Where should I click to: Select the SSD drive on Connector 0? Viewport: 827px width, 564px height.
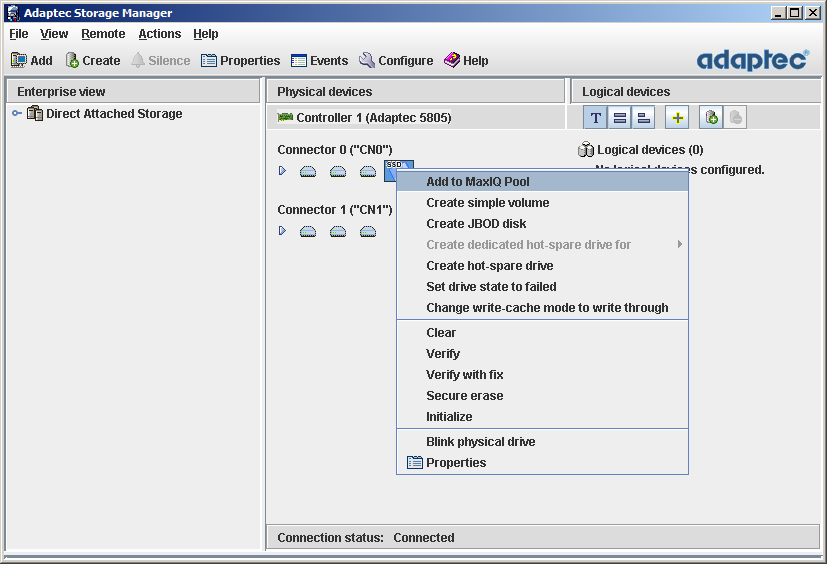(391, 170)
